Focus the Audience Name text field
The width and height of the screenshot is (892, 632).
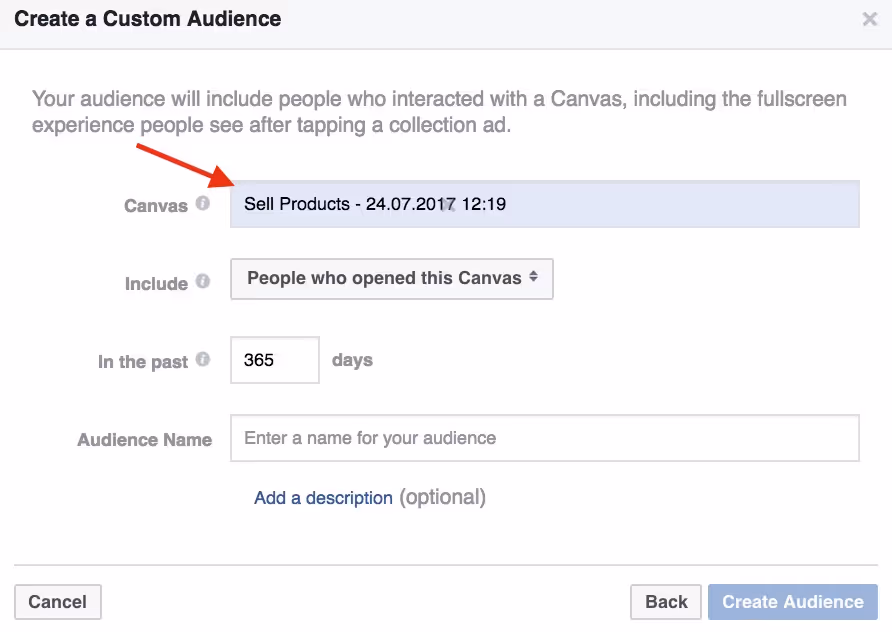pos(544,438)
